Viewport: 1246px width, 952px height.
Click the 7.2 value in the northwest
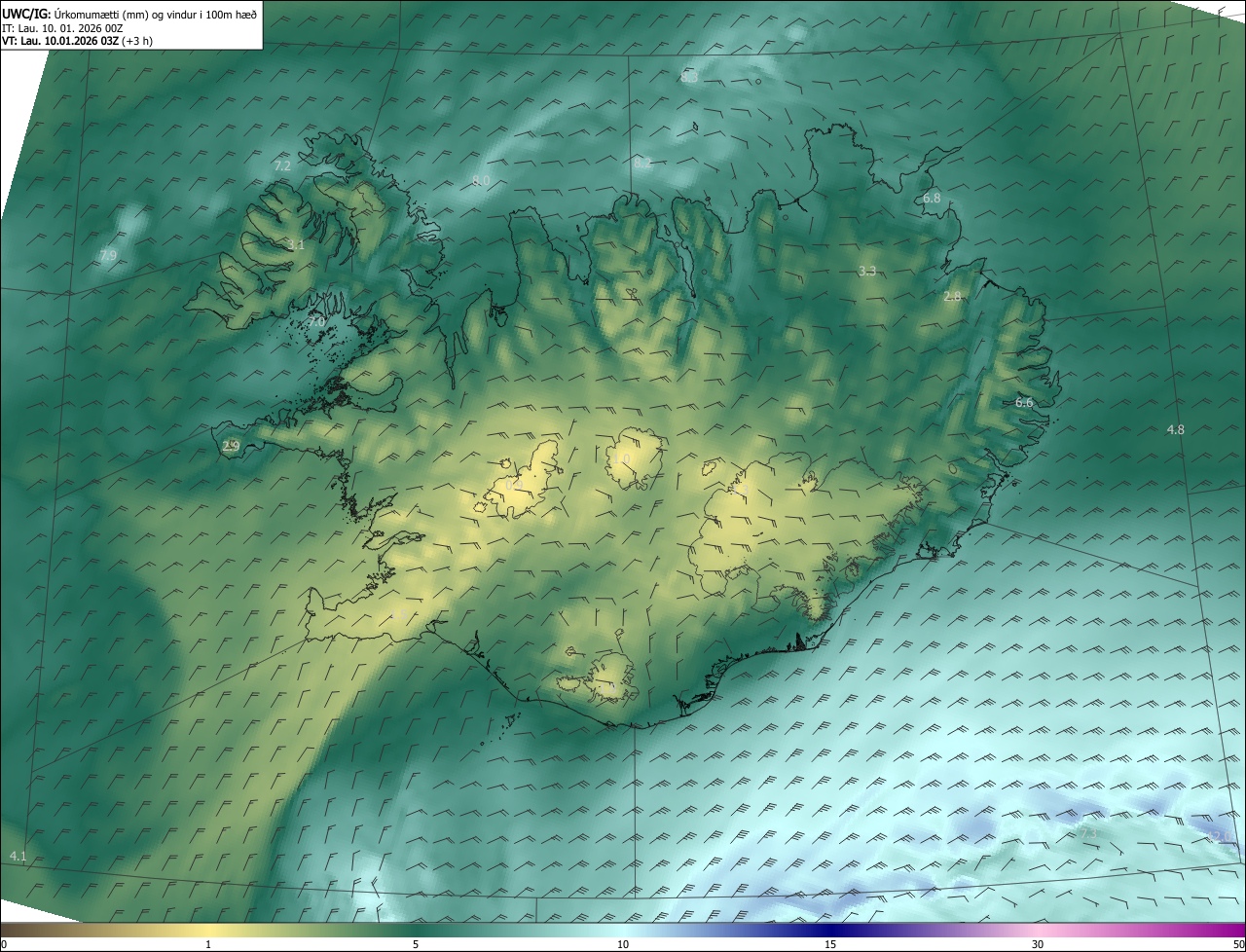click(x=282, y=166)
